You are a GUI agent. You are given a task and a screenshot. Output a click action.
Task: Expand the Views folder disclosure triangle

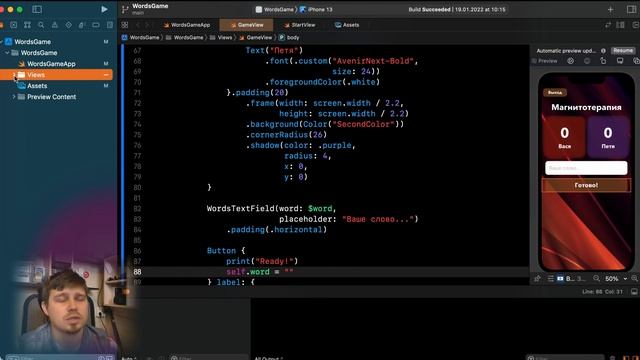coord(14,75)
